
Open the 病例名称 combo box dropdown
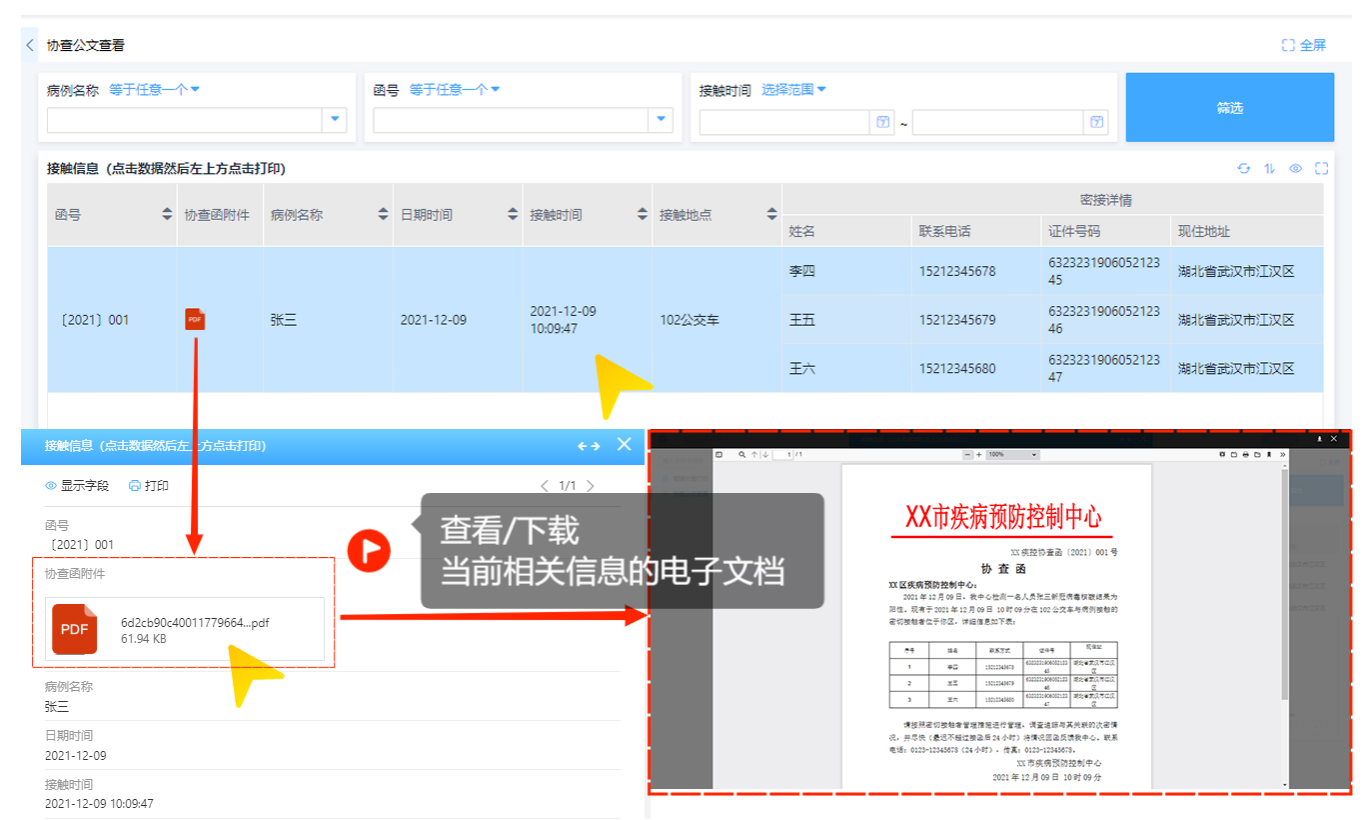click(335, 121)
